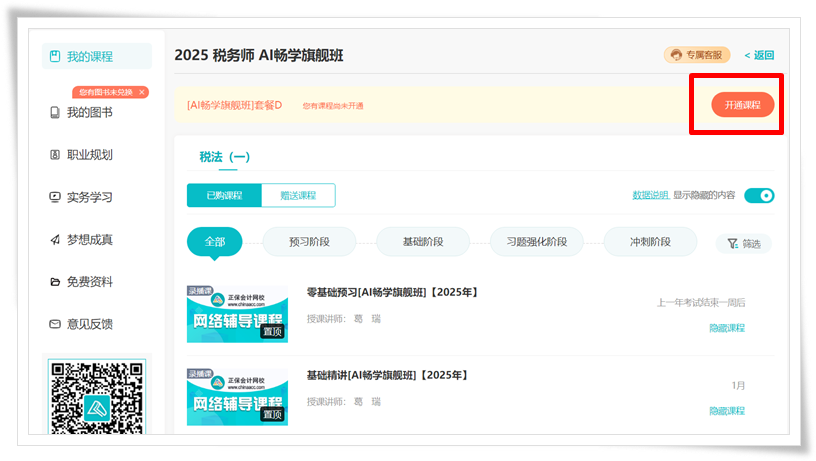Screen dimensions: 816x461
Task: Select the 习题强化阶段 stage filter
Action: (536, 242)
